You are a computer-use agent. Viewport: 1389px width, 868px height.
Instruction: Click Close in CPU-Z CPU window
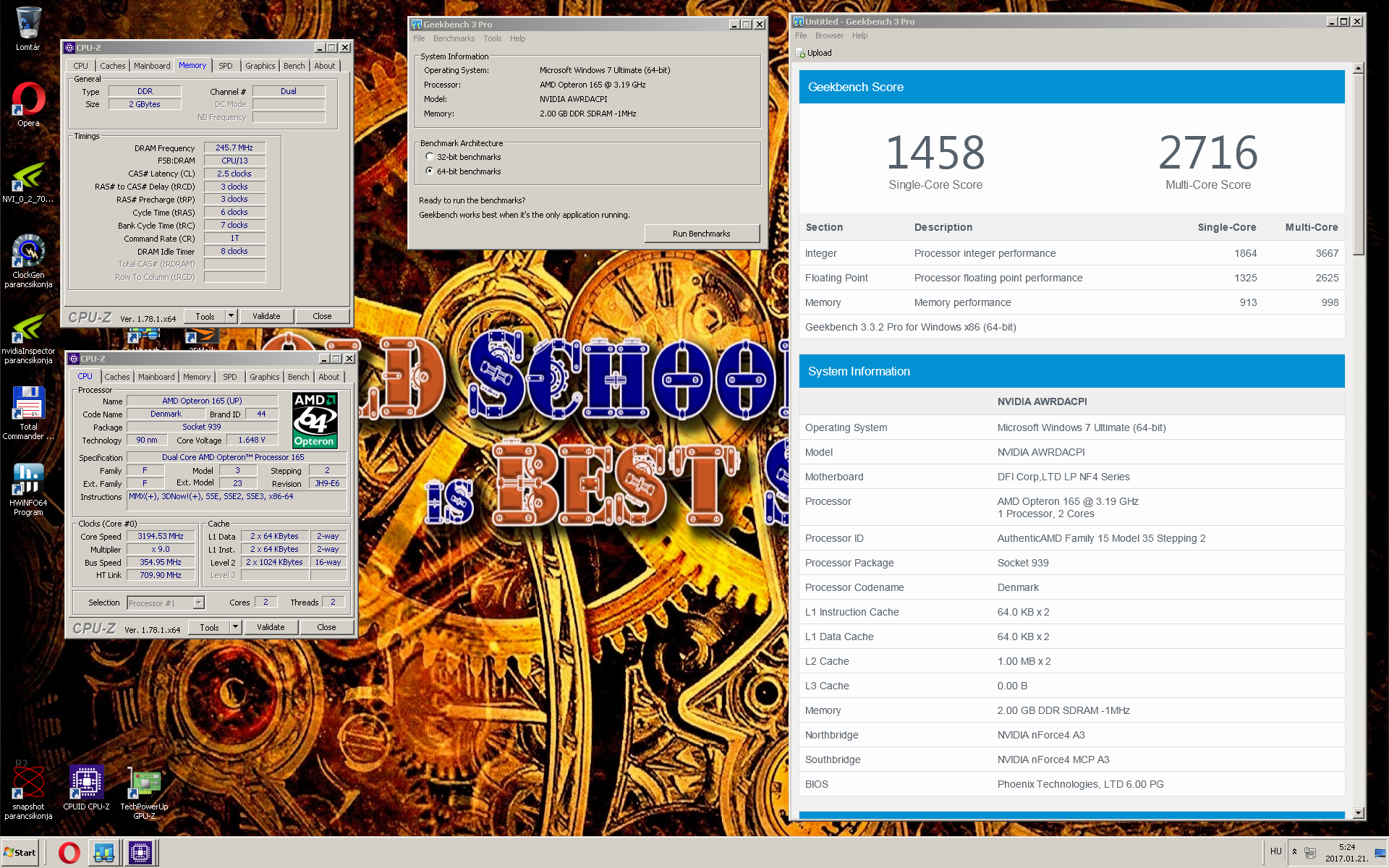click(x=326, y=627)
